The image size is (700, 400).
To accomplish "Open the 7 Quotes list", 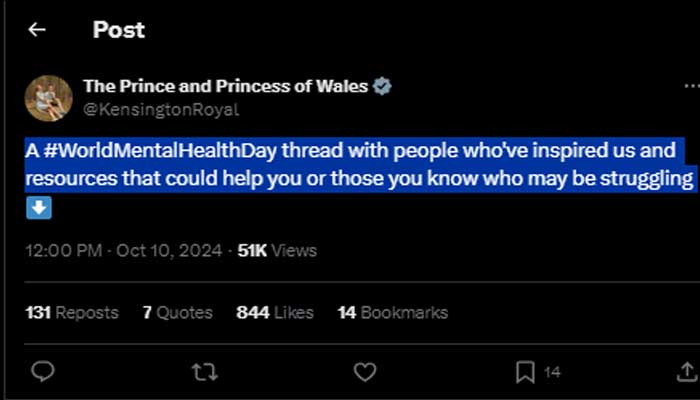I will point(177,313).
